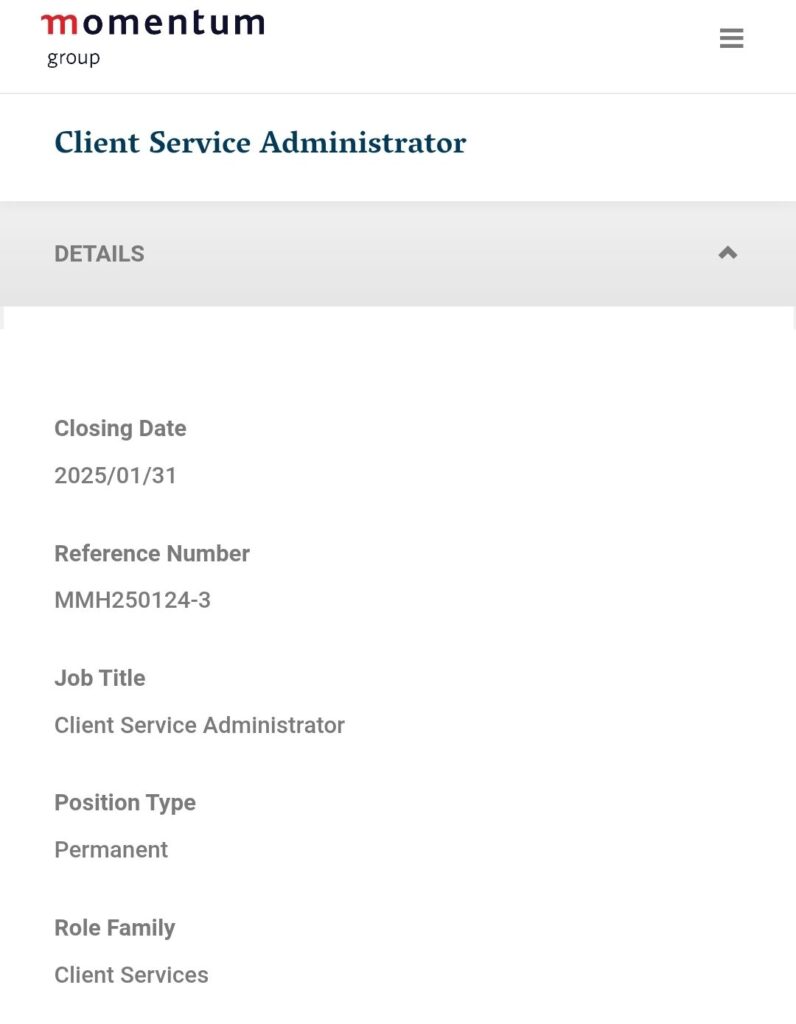
Task: Click the Role Family label
Action: click(114, 928)
